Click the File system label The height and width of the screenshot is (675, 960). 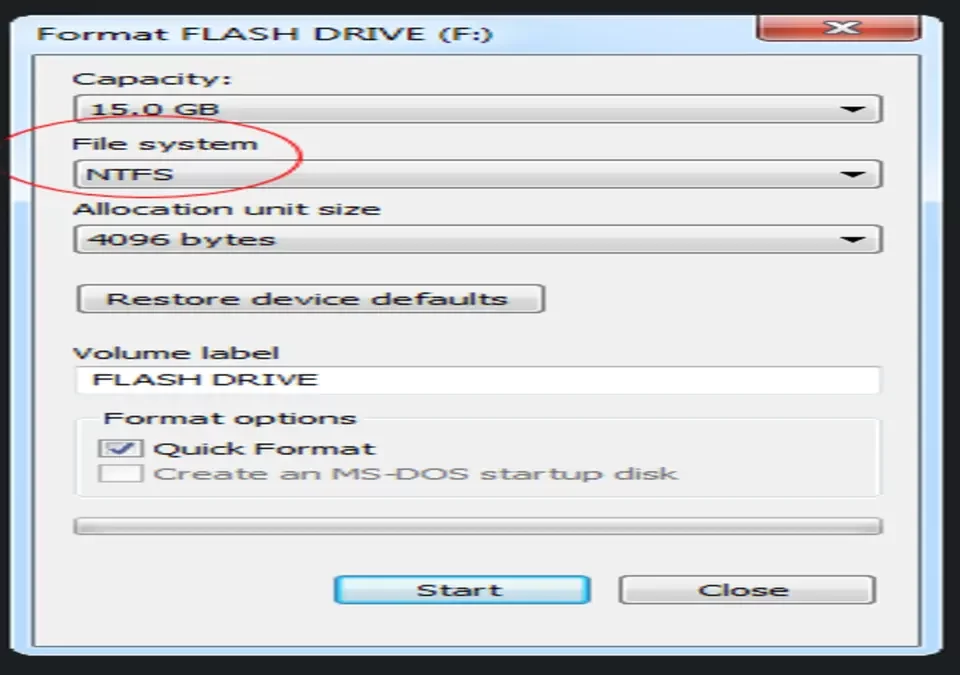(165, 144)
